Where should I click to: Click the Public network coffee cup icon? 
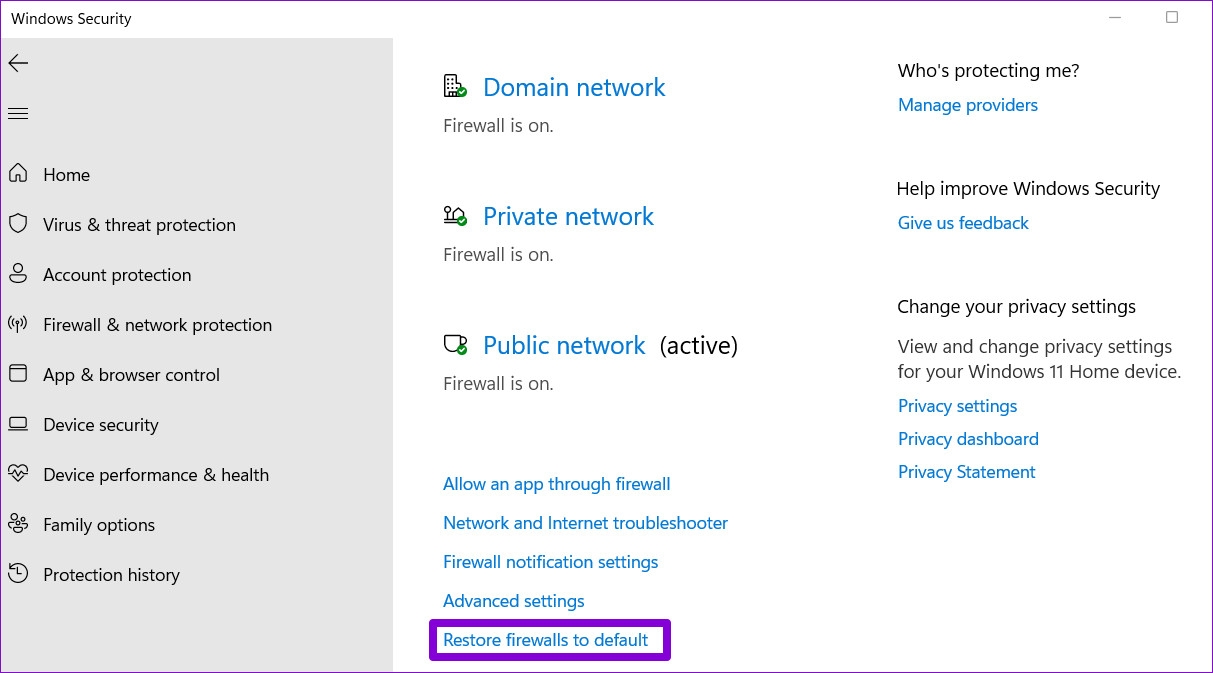click(x=455, y=345)
